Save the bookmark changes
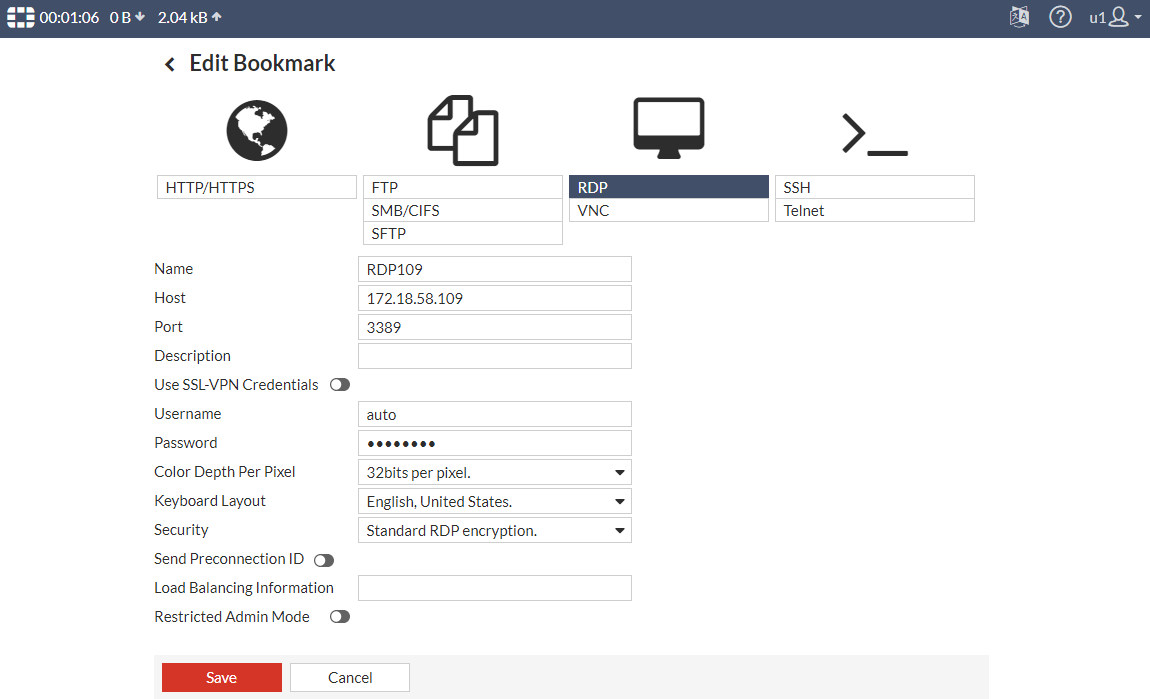 tap(221, 677)
